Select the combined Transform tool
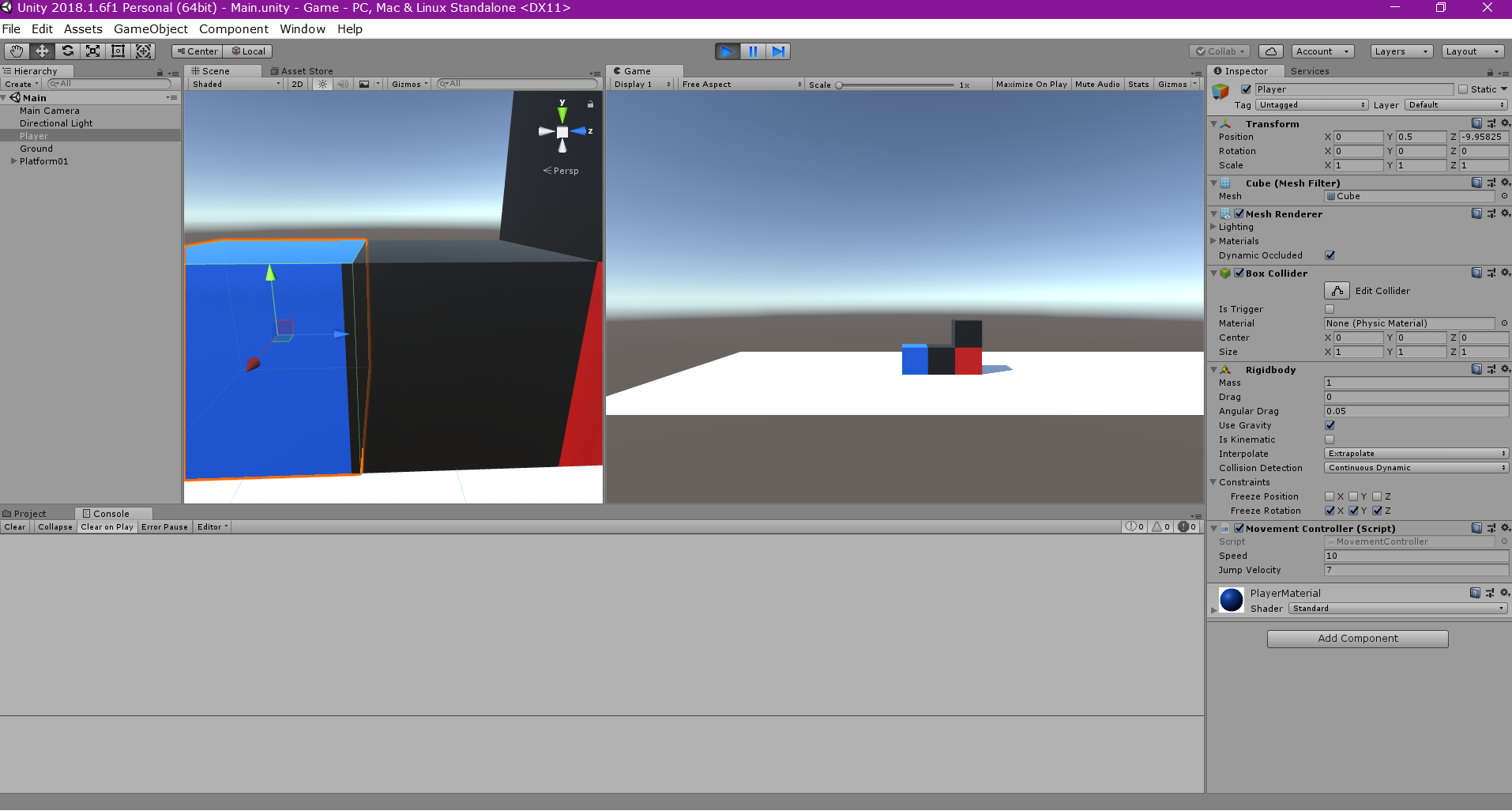Screen dimensions: 1512x811 point(143,51)
